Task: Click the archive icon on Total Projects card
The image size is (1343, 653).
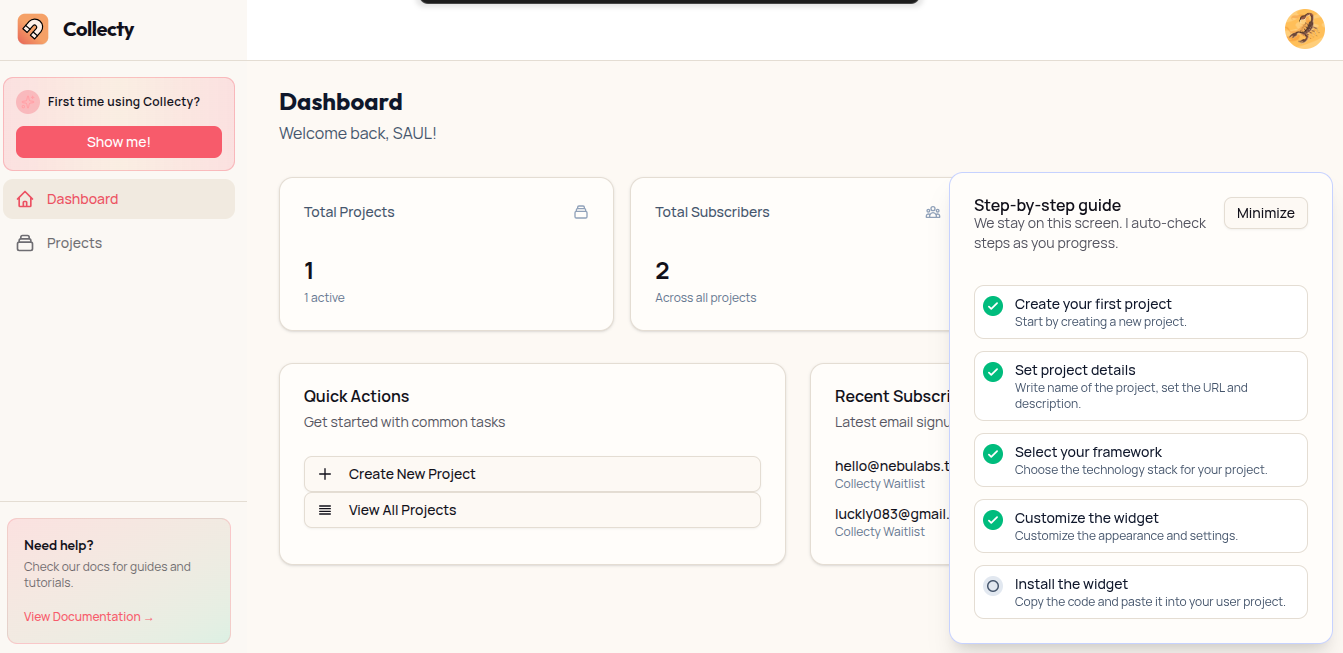Action: pos(581,212)
